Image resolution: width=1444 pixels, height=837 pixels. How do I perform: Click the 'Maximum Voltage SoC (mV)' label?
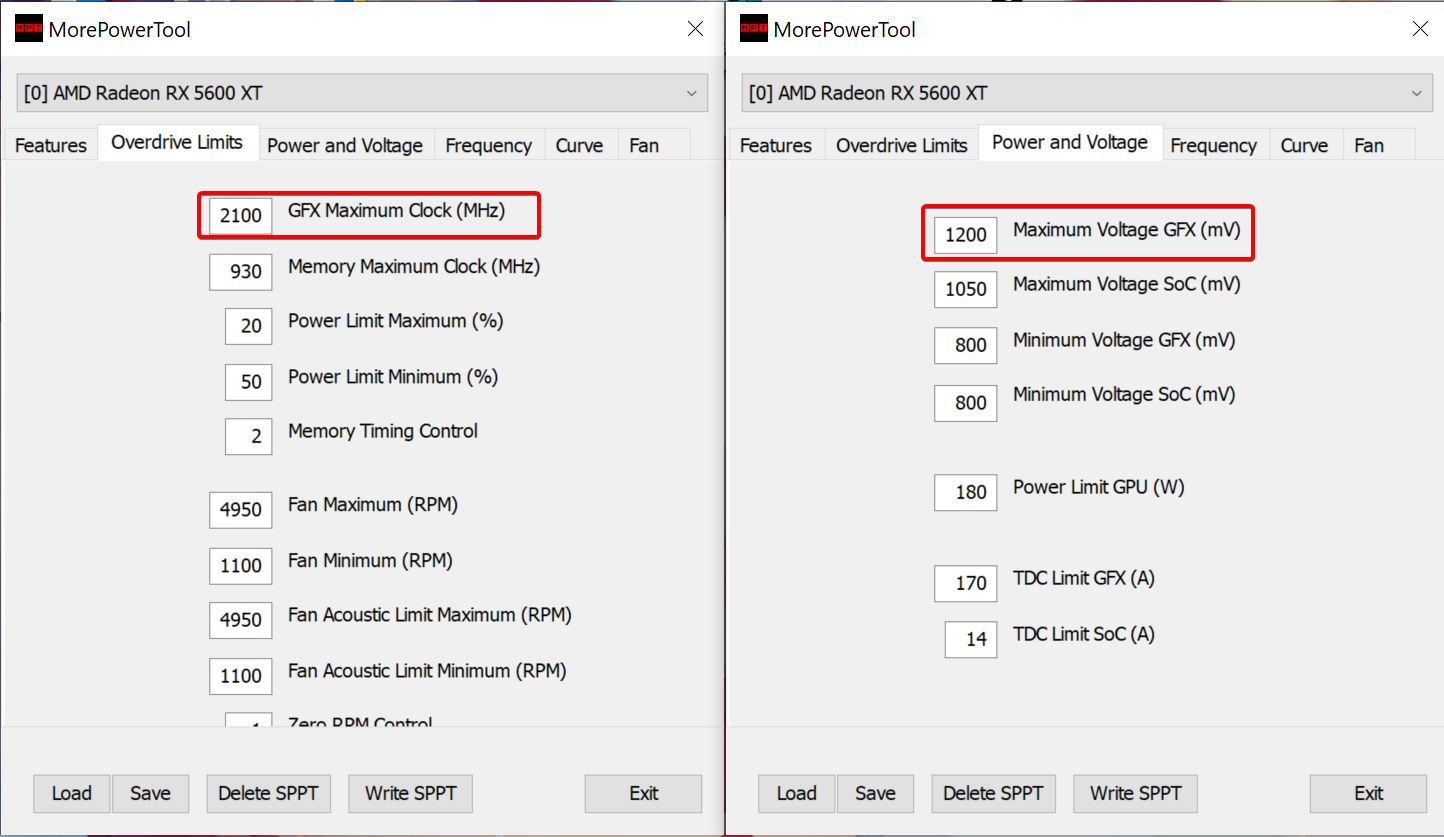tap(1127, 284)
